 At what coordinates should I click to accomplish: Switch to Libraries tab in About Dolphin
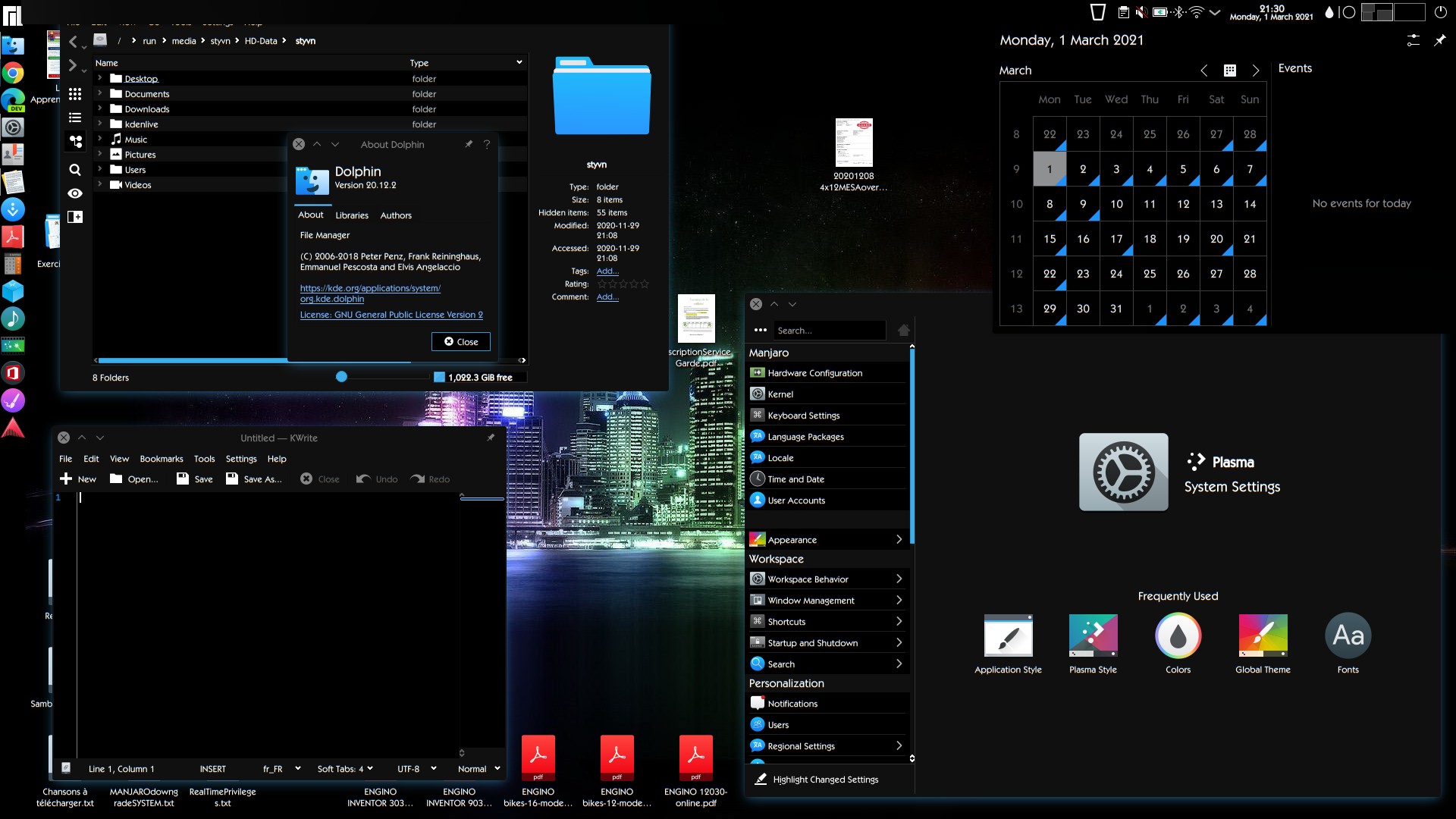352,215
